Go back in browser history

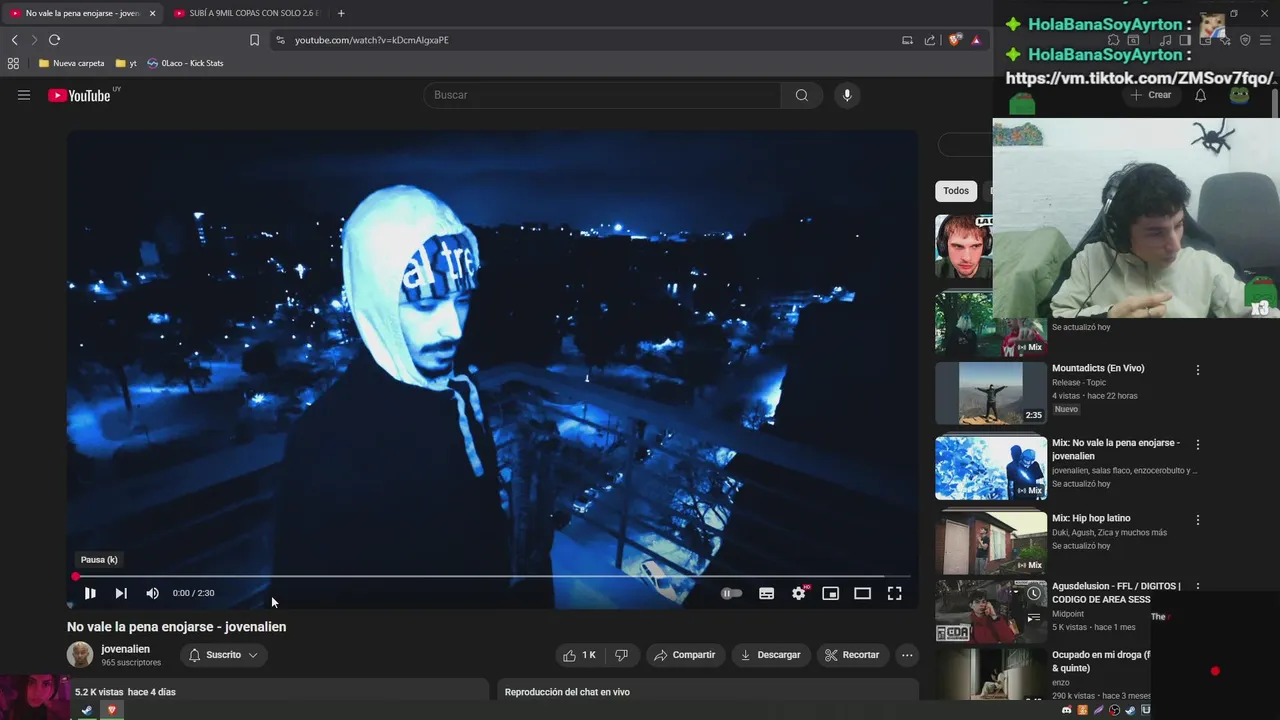coord(14,40)
